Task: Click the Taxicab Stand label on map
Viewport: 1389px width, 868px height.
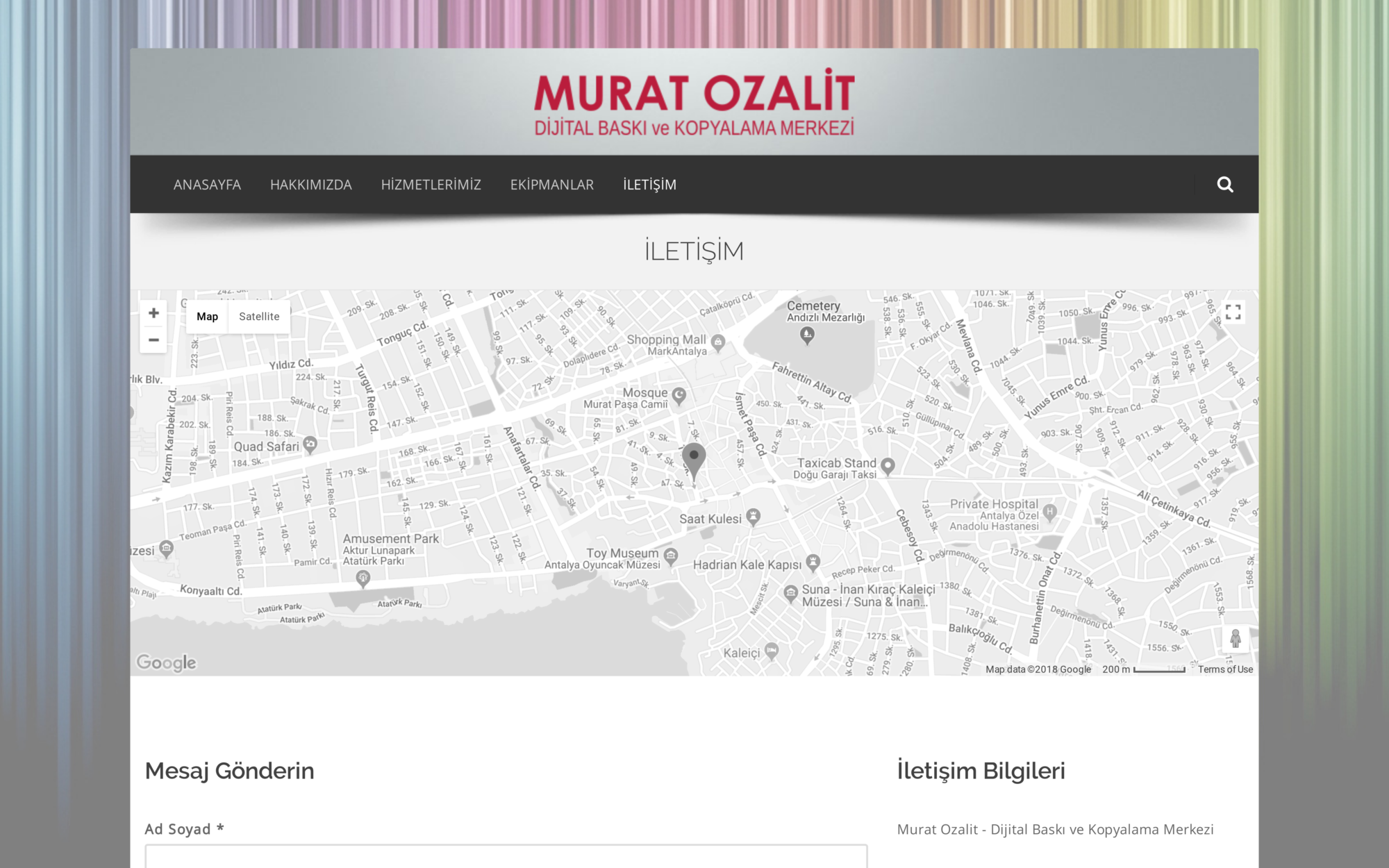Action: [836, 463]
